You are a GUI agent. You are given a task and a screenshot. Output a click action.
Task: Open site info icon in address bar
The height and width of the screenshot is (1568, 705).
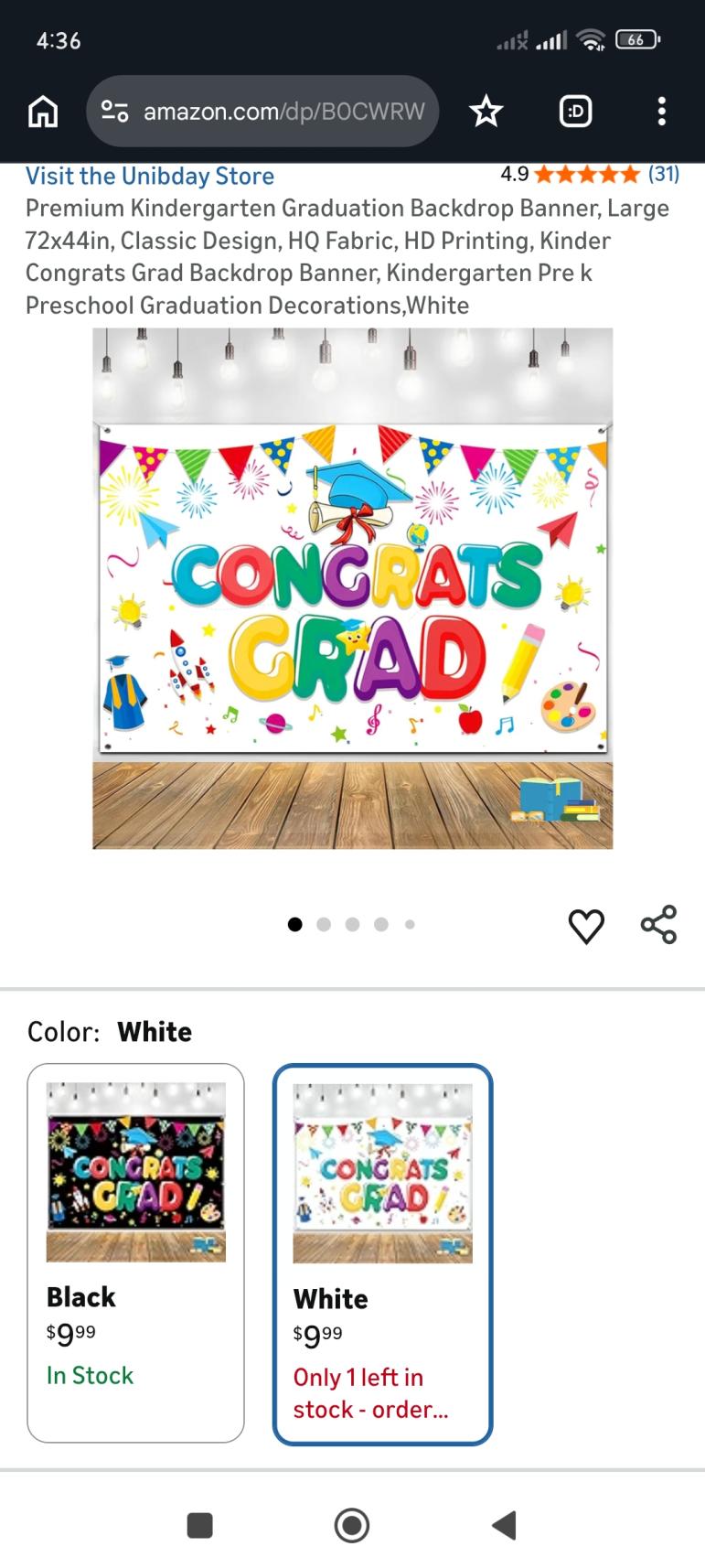coord(114,112)
